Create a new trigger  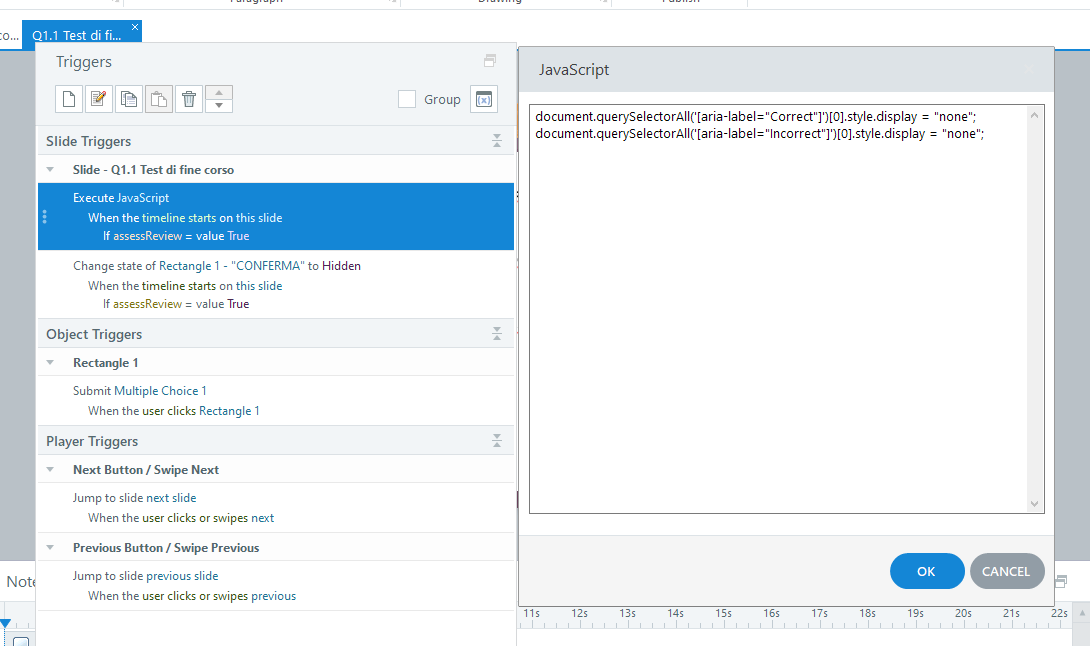(69, 99)
